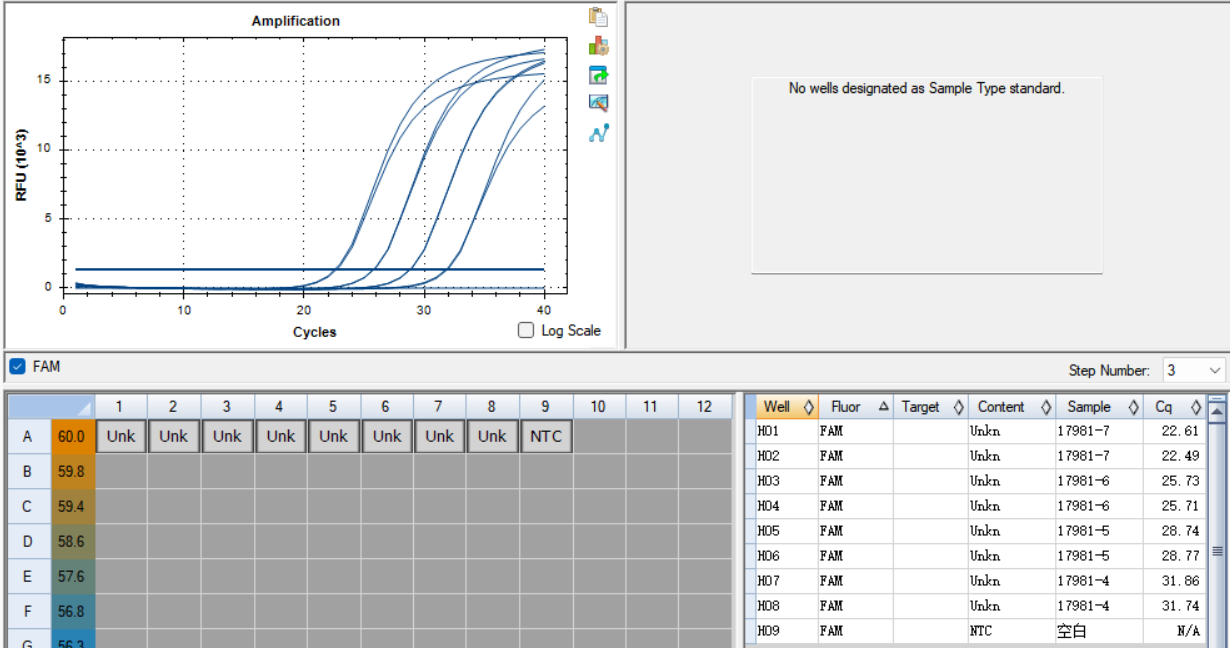Sort table by Content column header
This screenshot has height=648, width=1230.
pyautogui.click(x=1011, y=407)
